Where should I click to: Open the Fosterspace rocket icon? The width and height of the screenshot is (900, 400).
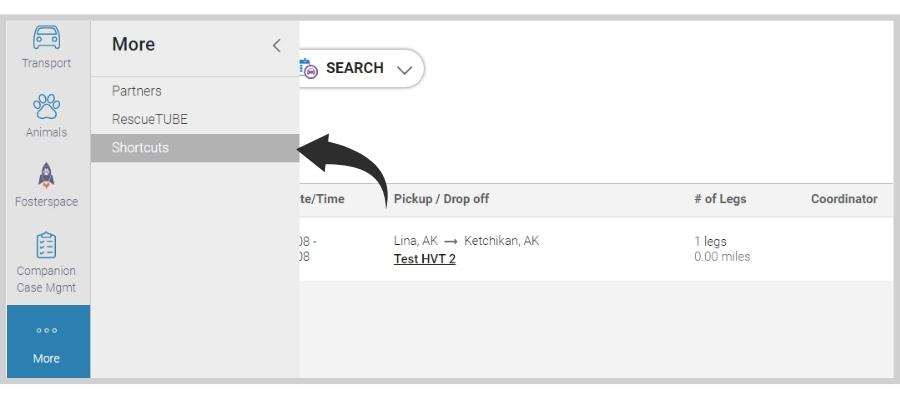[x=46, y=176]
